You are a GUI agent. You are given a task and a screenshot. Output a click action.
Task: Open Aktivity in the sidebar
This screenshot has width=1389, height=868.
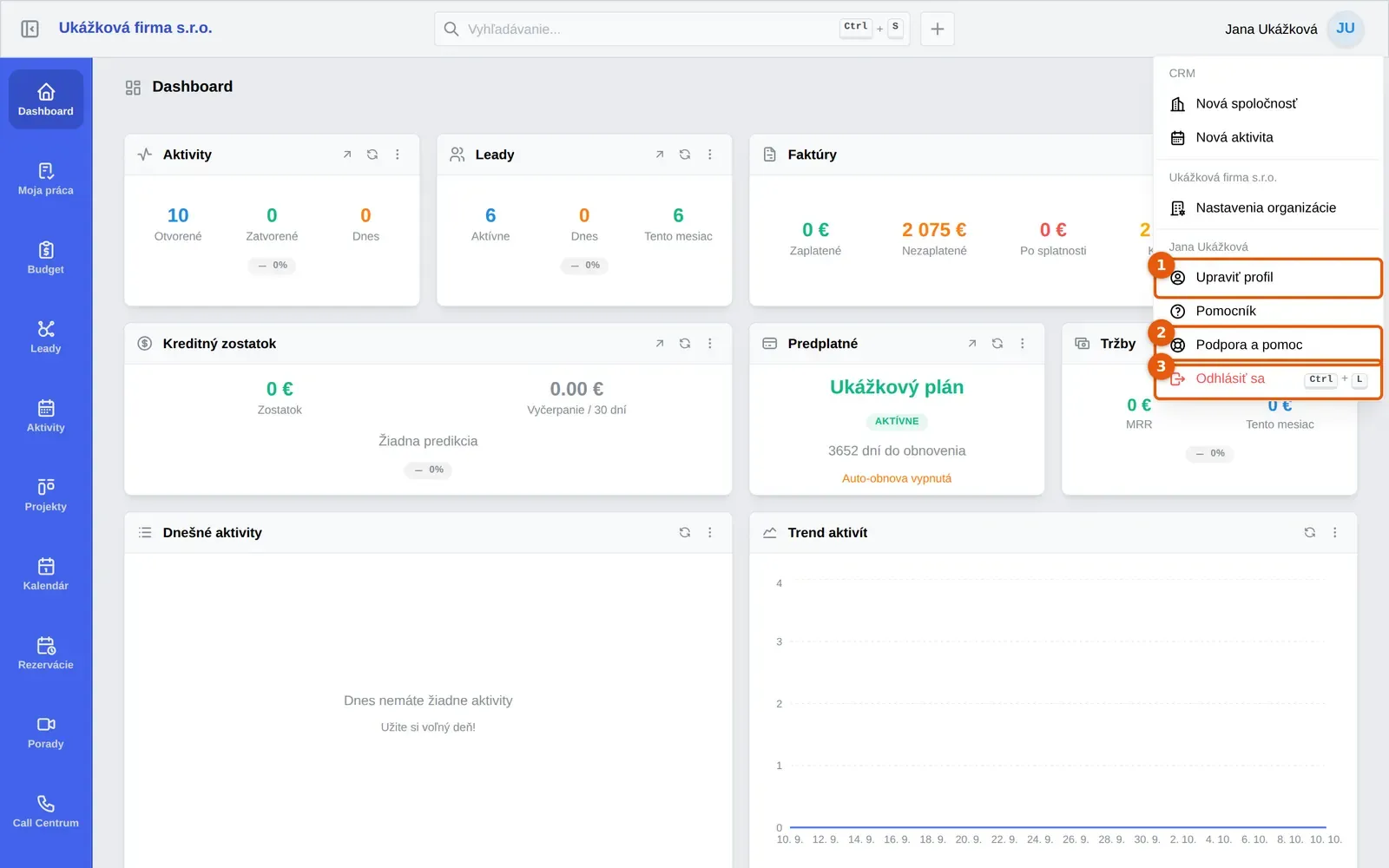coord(46,416)
